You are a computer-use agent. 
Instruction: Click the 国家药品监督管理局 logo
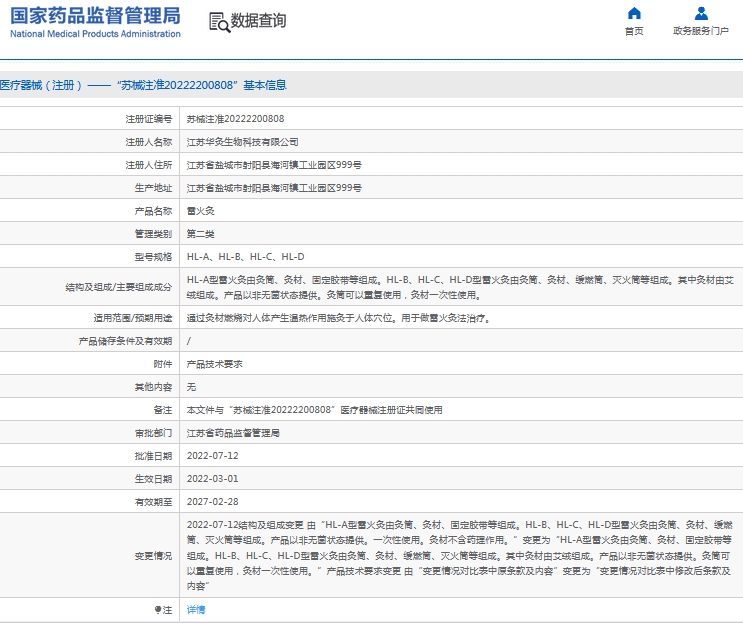pos(95,16)
